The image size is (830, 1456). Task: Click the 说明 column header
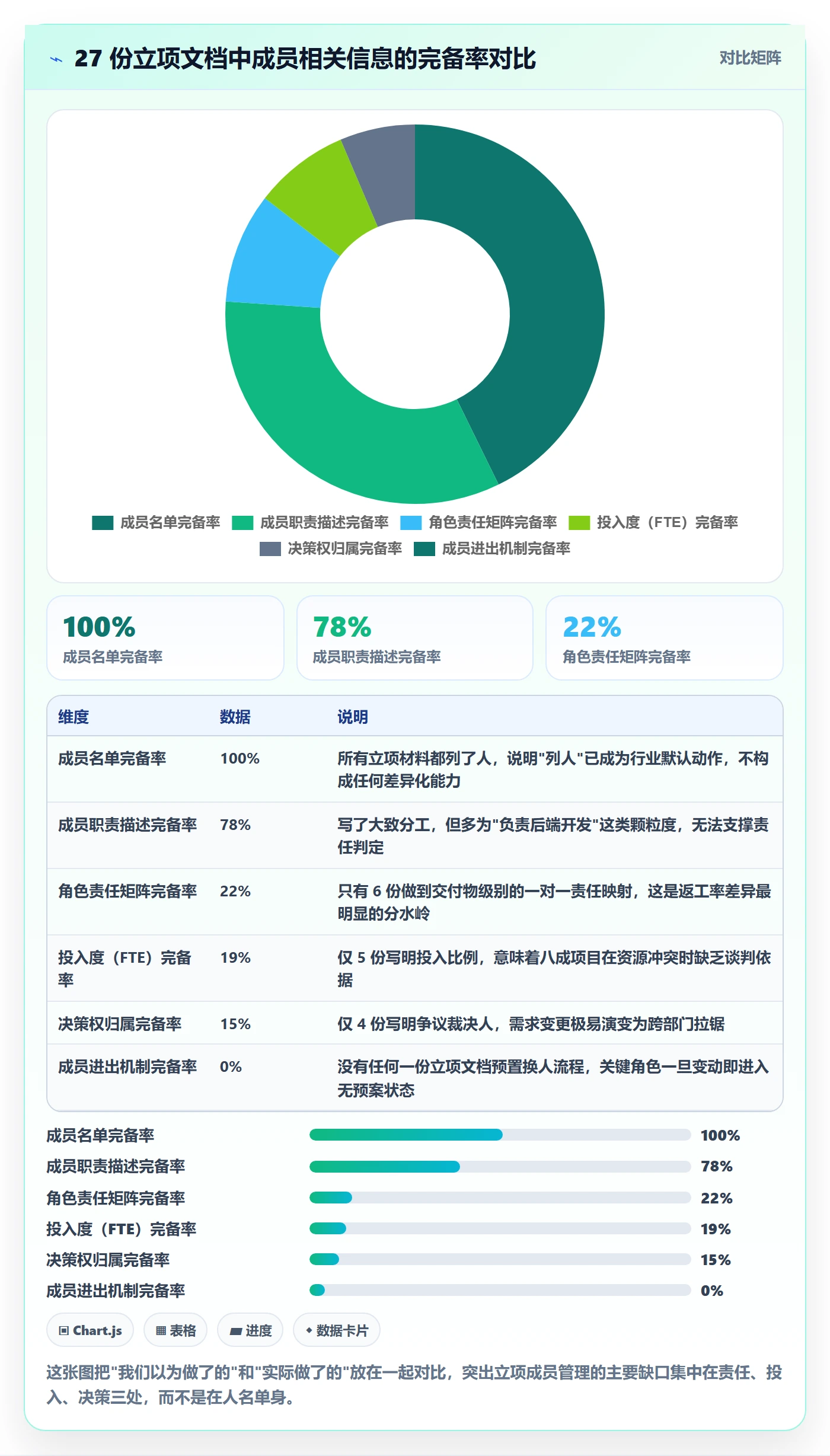(353, 717)
